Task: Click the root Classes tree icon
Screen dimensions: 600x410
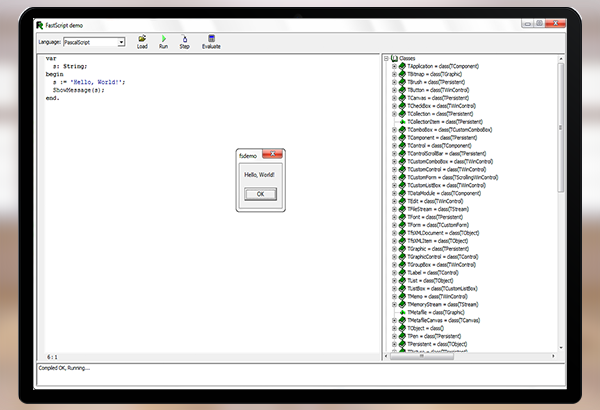Action: tap(394, 58)
